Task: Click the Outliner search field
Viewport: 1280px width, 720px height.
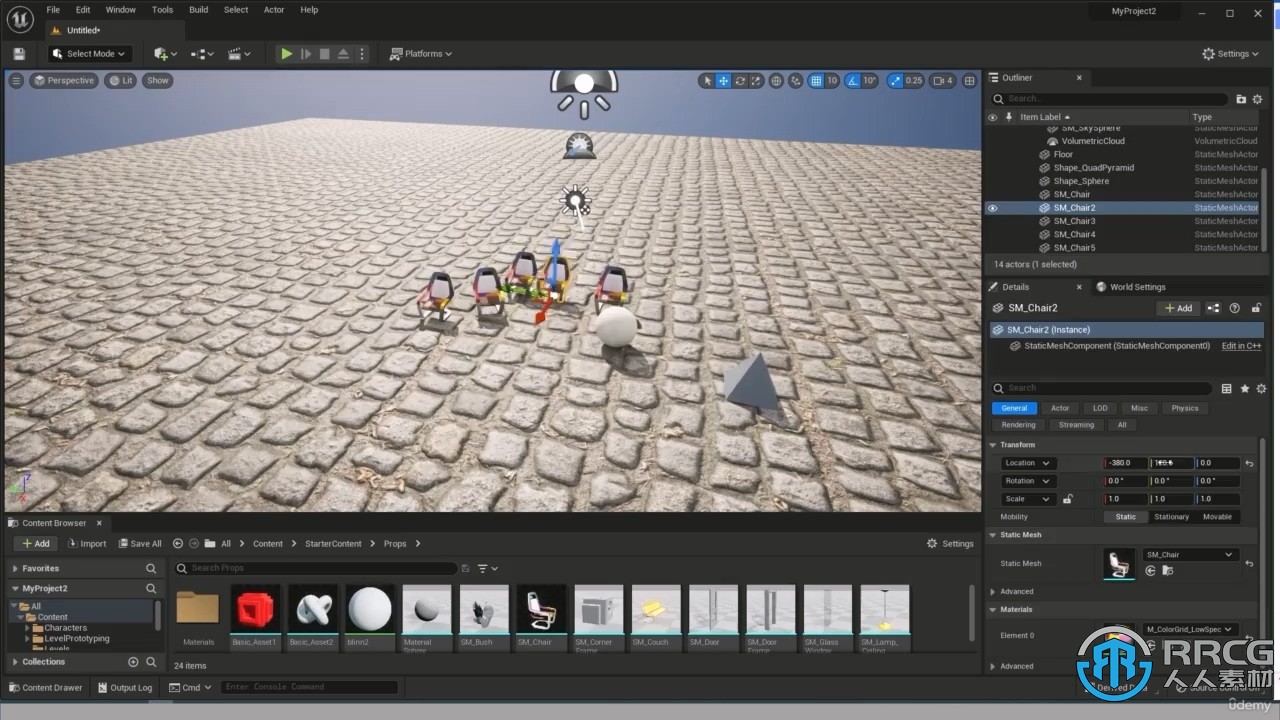Action: 1108,99
